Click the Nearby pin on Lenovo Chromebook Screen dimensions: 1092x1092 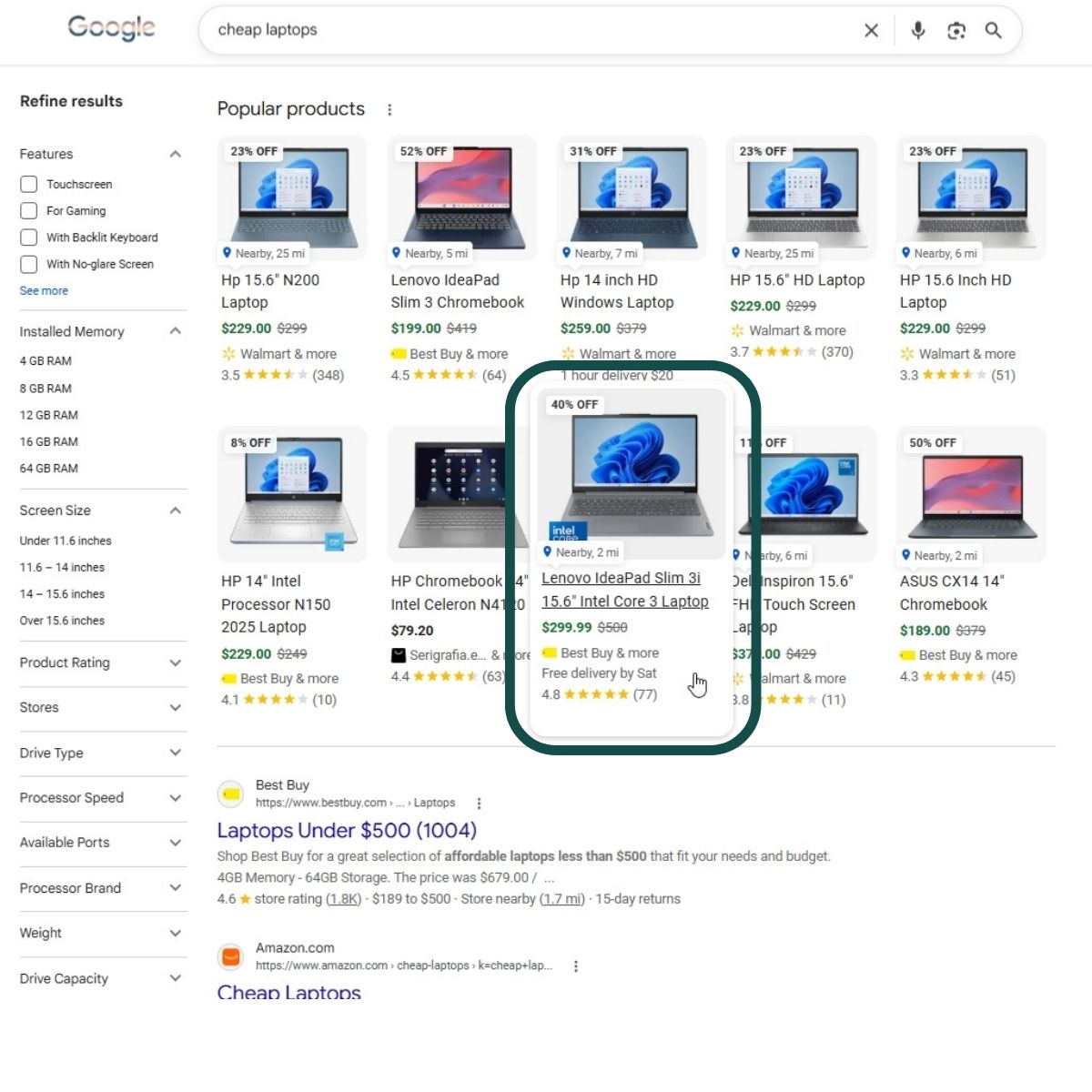[x=397, y=253]
